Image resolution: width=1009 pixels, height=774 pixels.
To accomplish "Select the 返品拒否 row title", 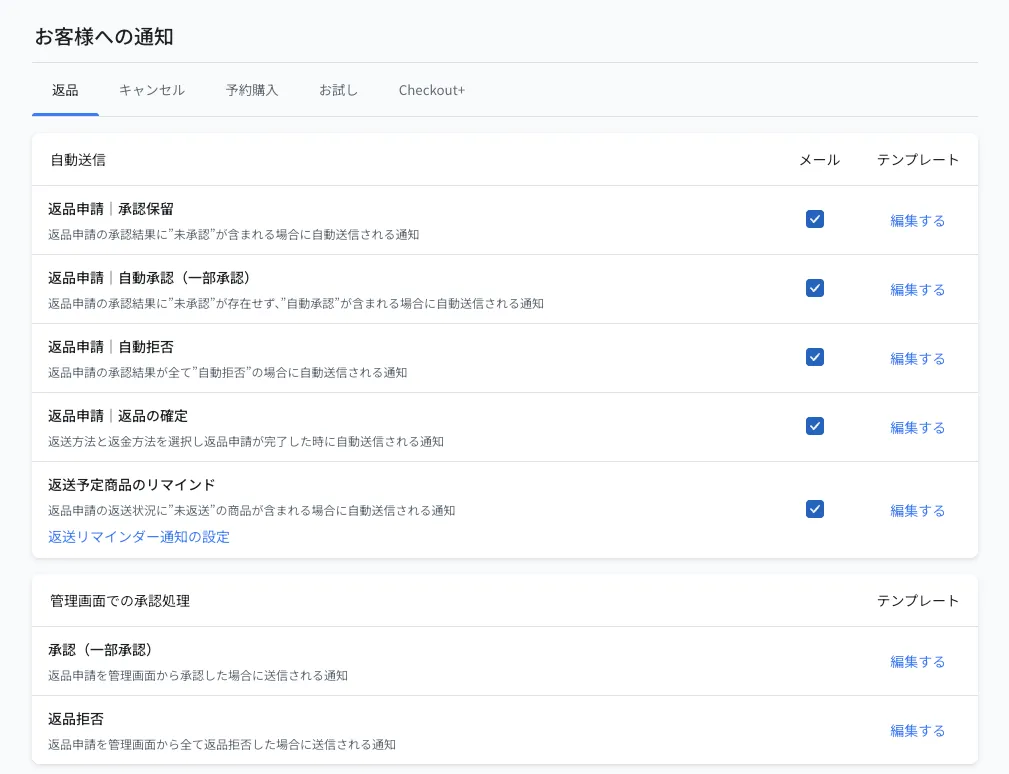I will (76, 719).
